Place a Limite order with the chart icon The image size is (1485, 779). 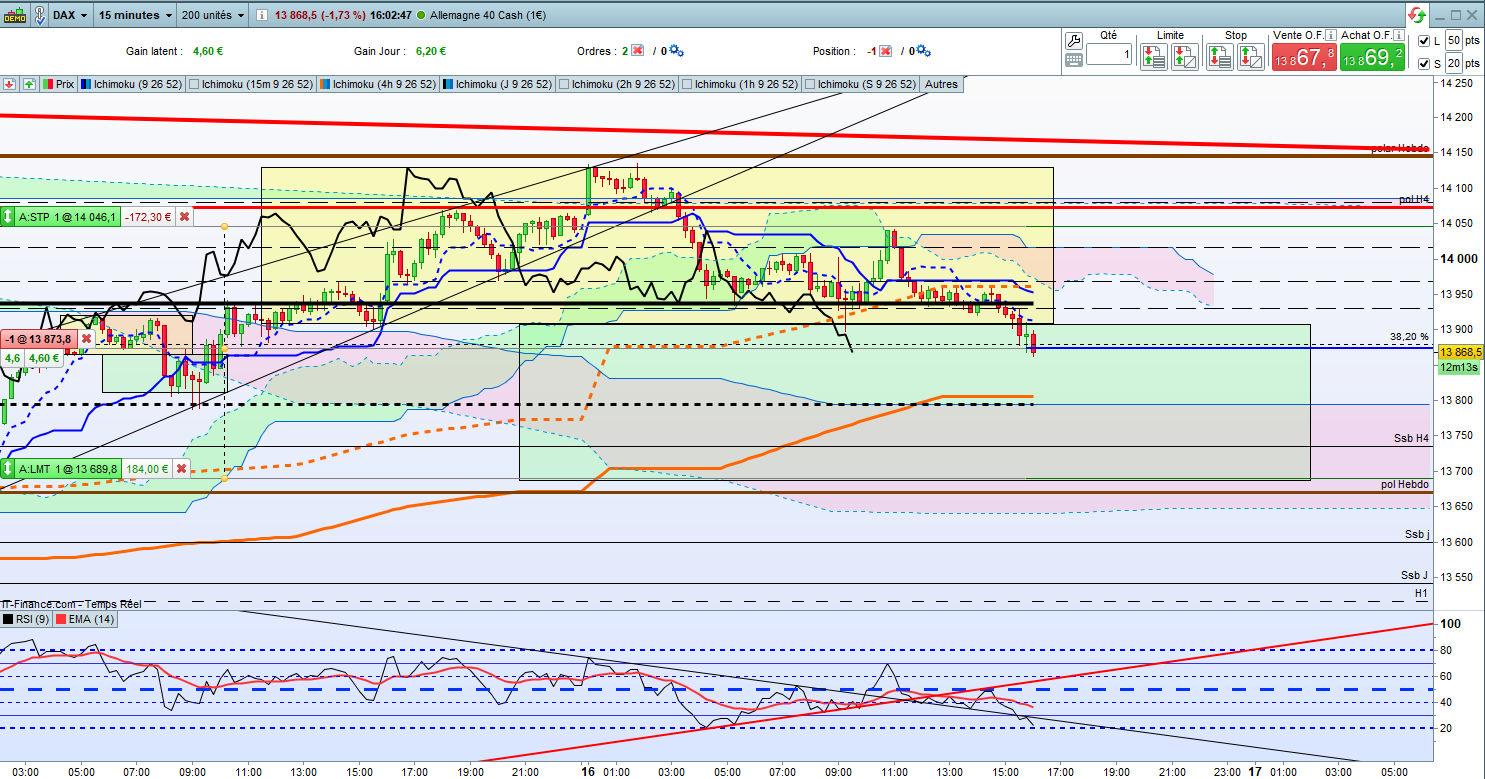click(1184, 56)
